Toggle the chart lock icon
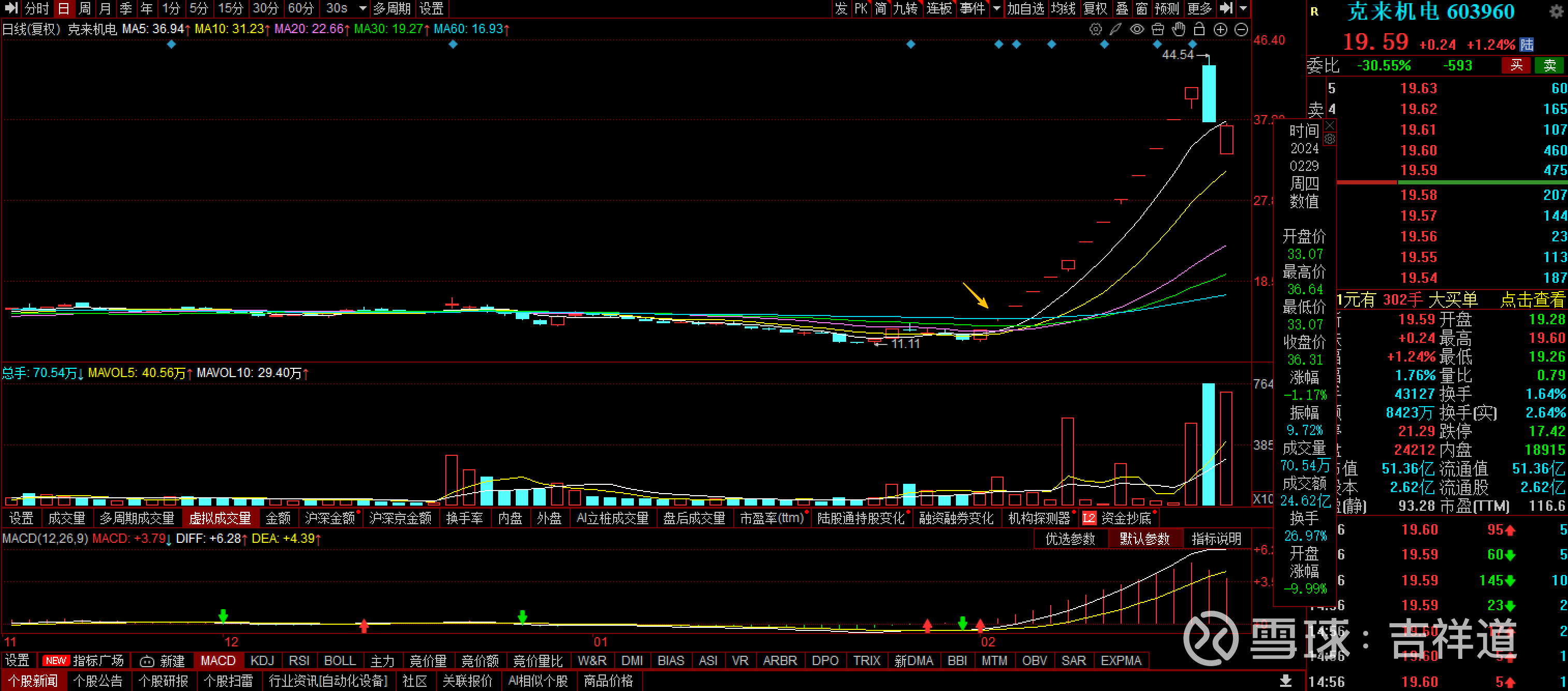Image resolution: width=1568 pixels, height=691 pixels. (x=1199, y=29)
